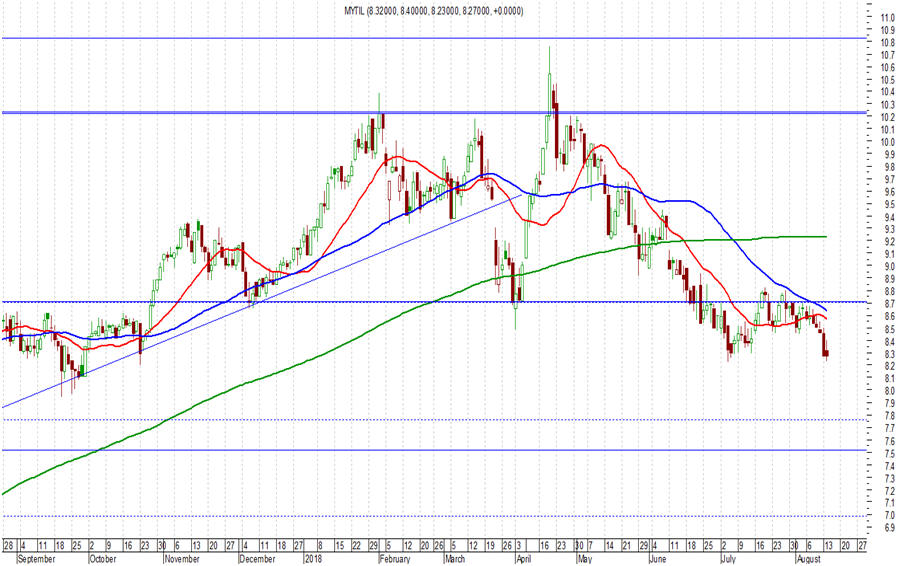Click the April month label
The height and width of the screenshot is (566, 899).
(523, 559)
